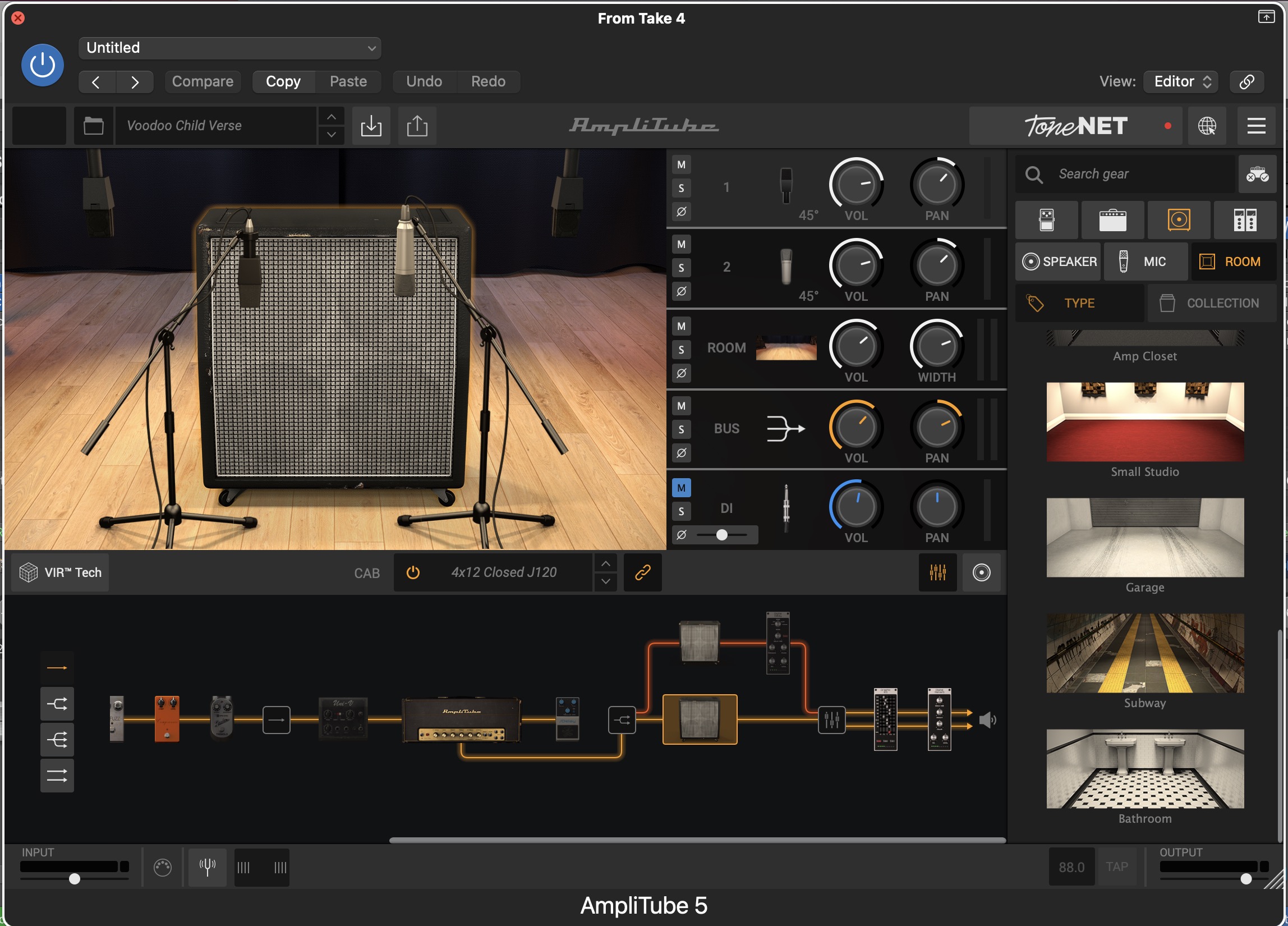This screenshot has width=1288, height=926.
Task: Click the Redo button
Action: [489, 82]
